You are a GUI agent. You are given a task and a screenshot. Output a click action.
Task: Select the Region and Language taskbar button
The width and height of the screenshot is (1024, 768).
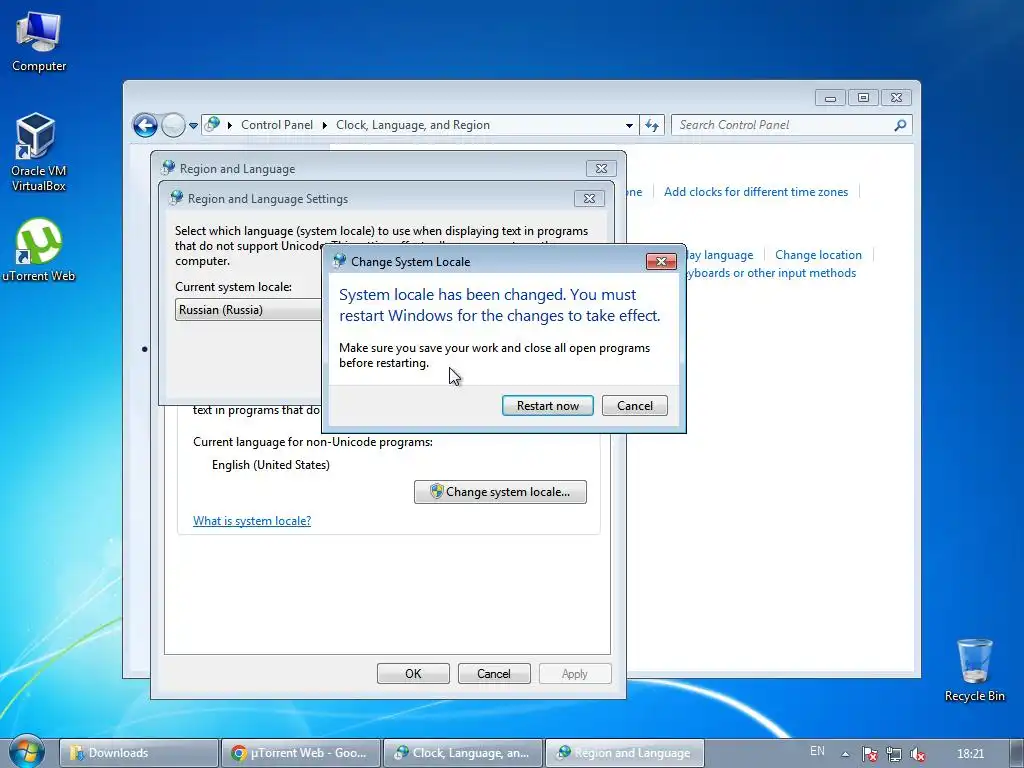624,753
